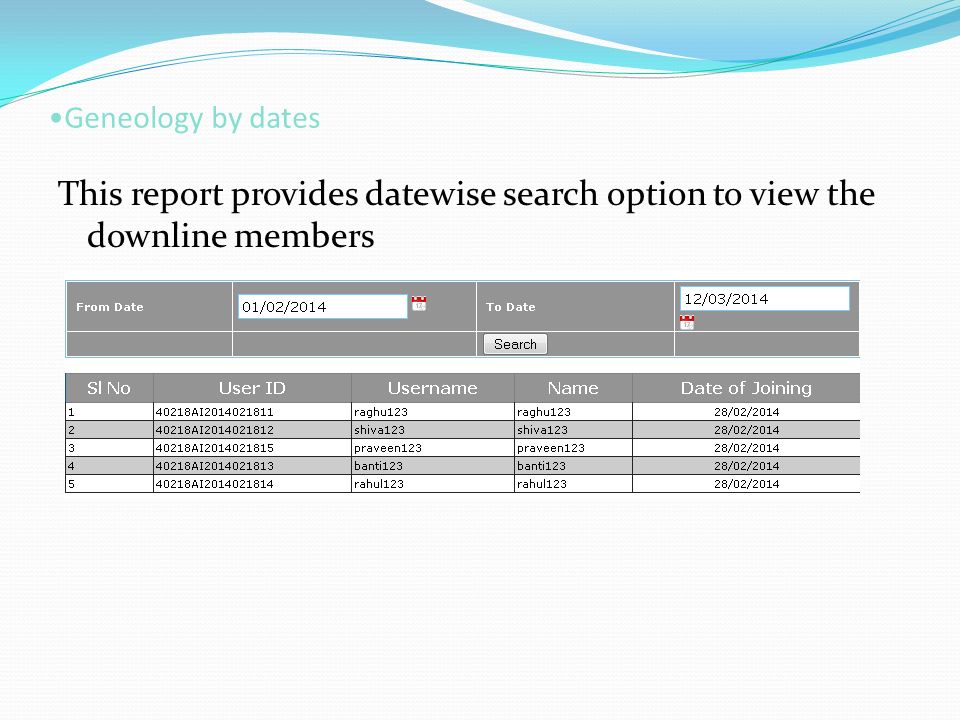Click the From Date label

[110, 307]
